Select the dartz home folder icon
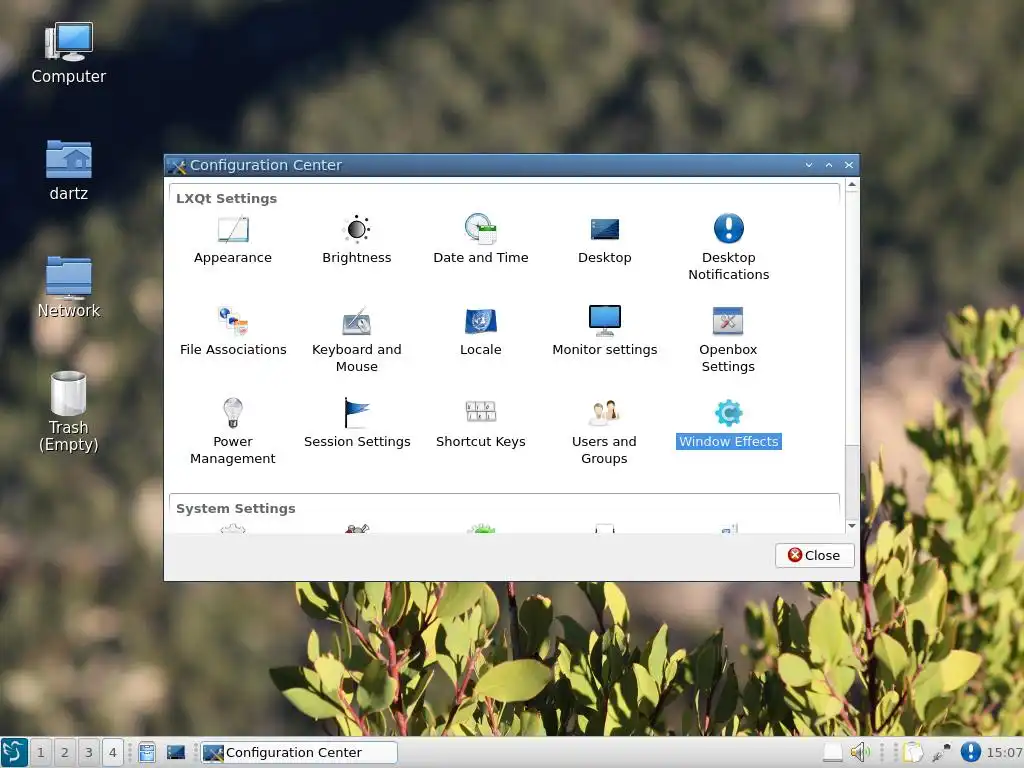The image size is (1024, 768). pyautogui.click(x=69, y=170)
